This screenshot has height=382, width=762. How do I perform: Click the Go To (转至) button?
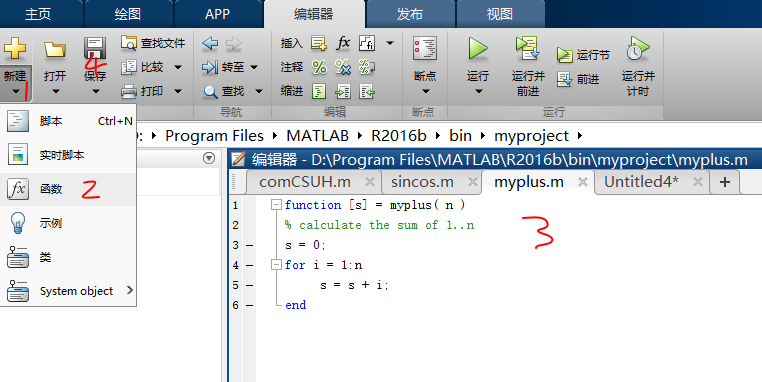[x=223, y=67]
